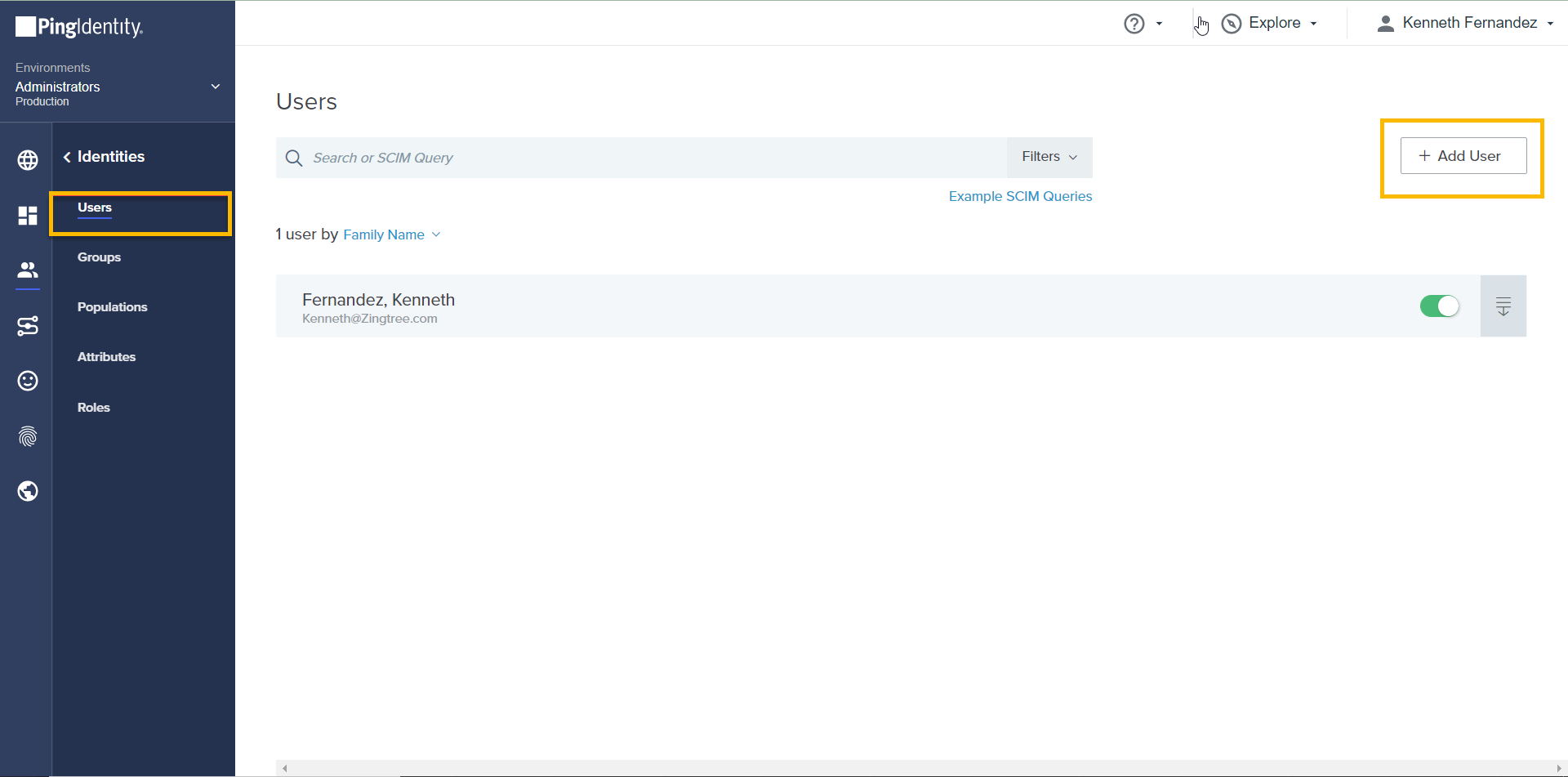Viewport: 1568px width, 777px height.
Task: Open the globe Environments sidebar icon
Action: point(28,160)
